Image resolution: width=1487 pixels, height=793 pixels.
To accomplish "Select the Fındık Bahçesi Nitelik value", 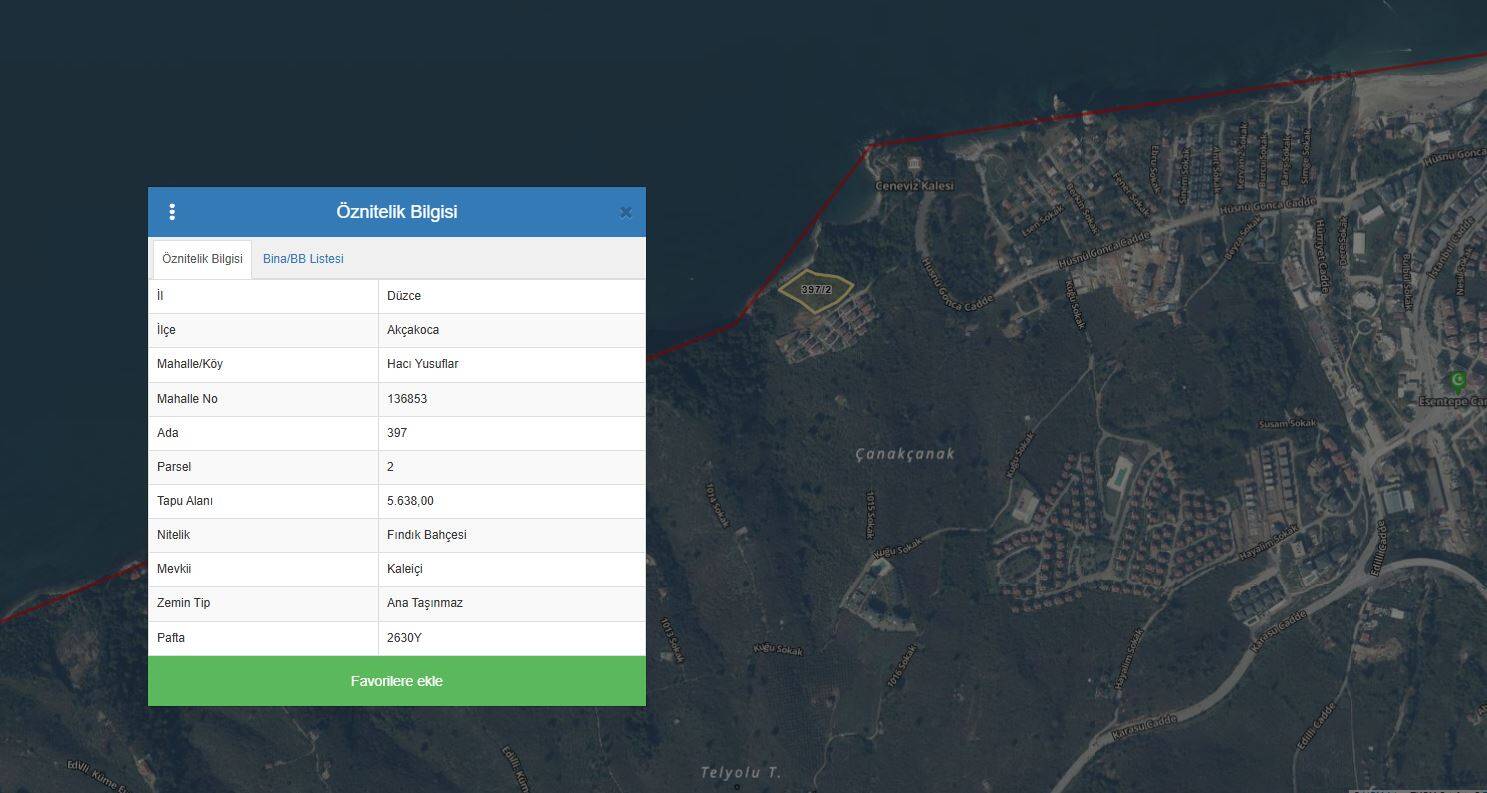I will coord(426,535).
